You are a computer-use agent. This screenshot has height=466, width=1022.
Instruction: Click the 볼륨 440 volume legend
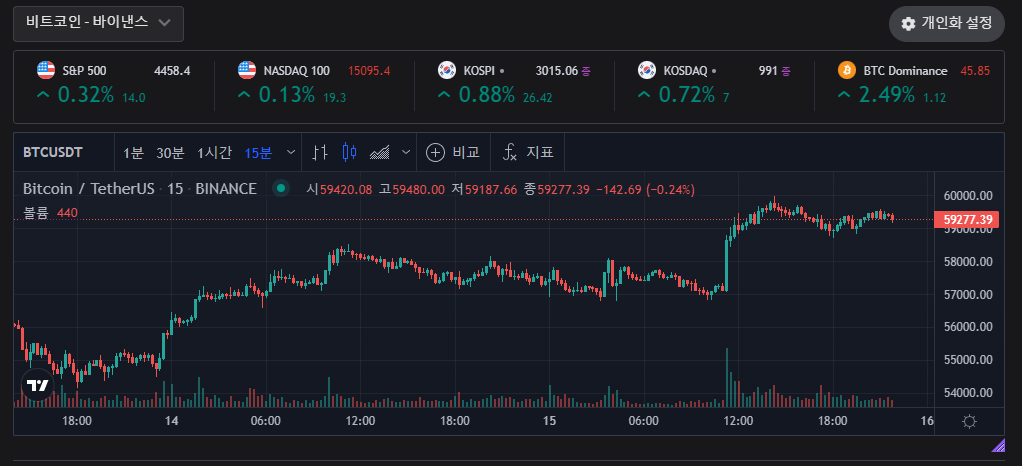point(48,212)
